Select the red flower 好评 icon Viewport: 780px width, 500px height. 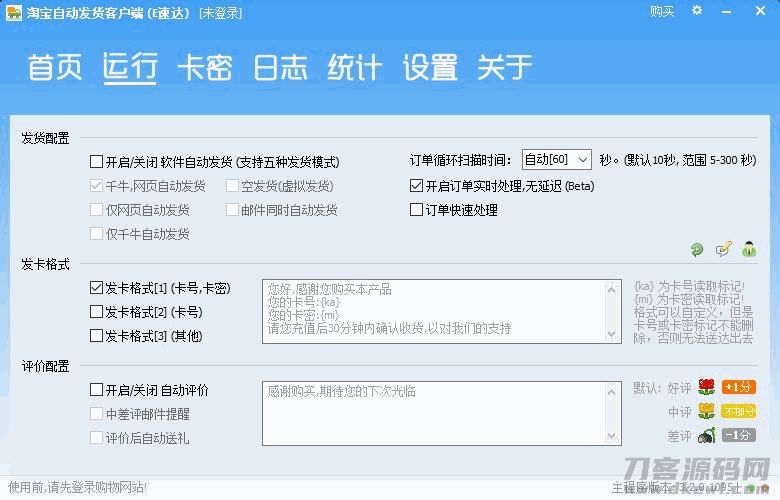coord(706,388)
